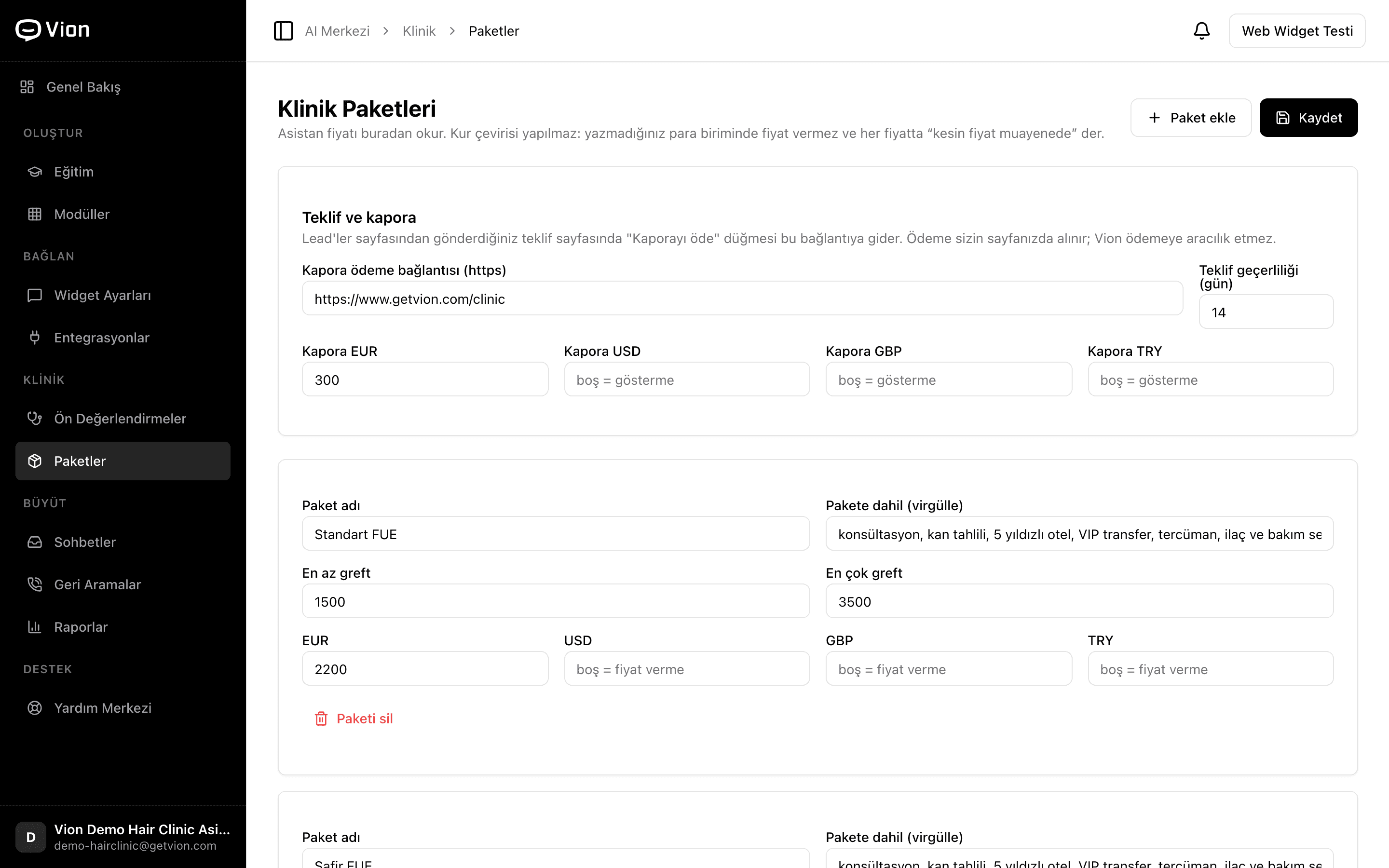The width and height of the screenshot is (1389, 868).
Task: Open notifications bell
Action: coord(1201,31)
